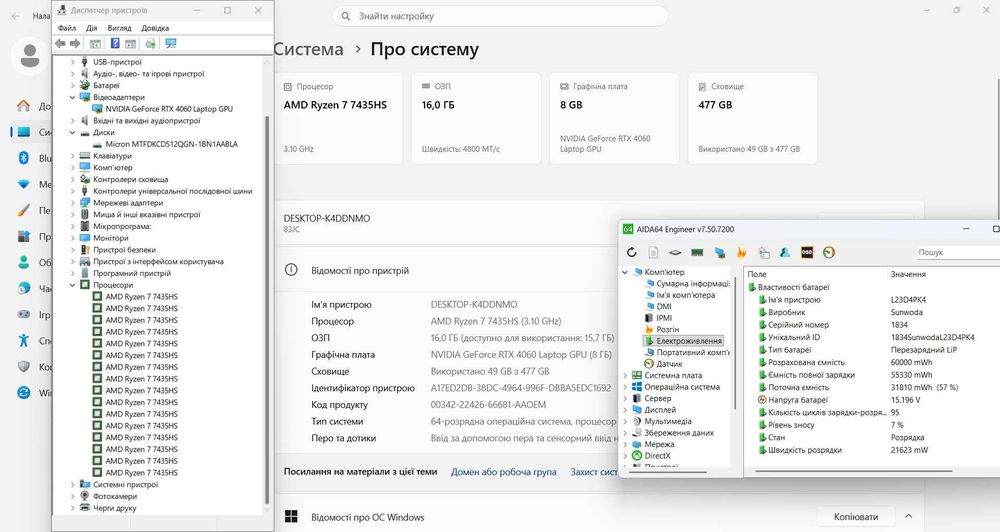Select Електроживлення in AIDA64 tree
Image resolution: width=1000 pixels, height=532 pixels.
689,341
